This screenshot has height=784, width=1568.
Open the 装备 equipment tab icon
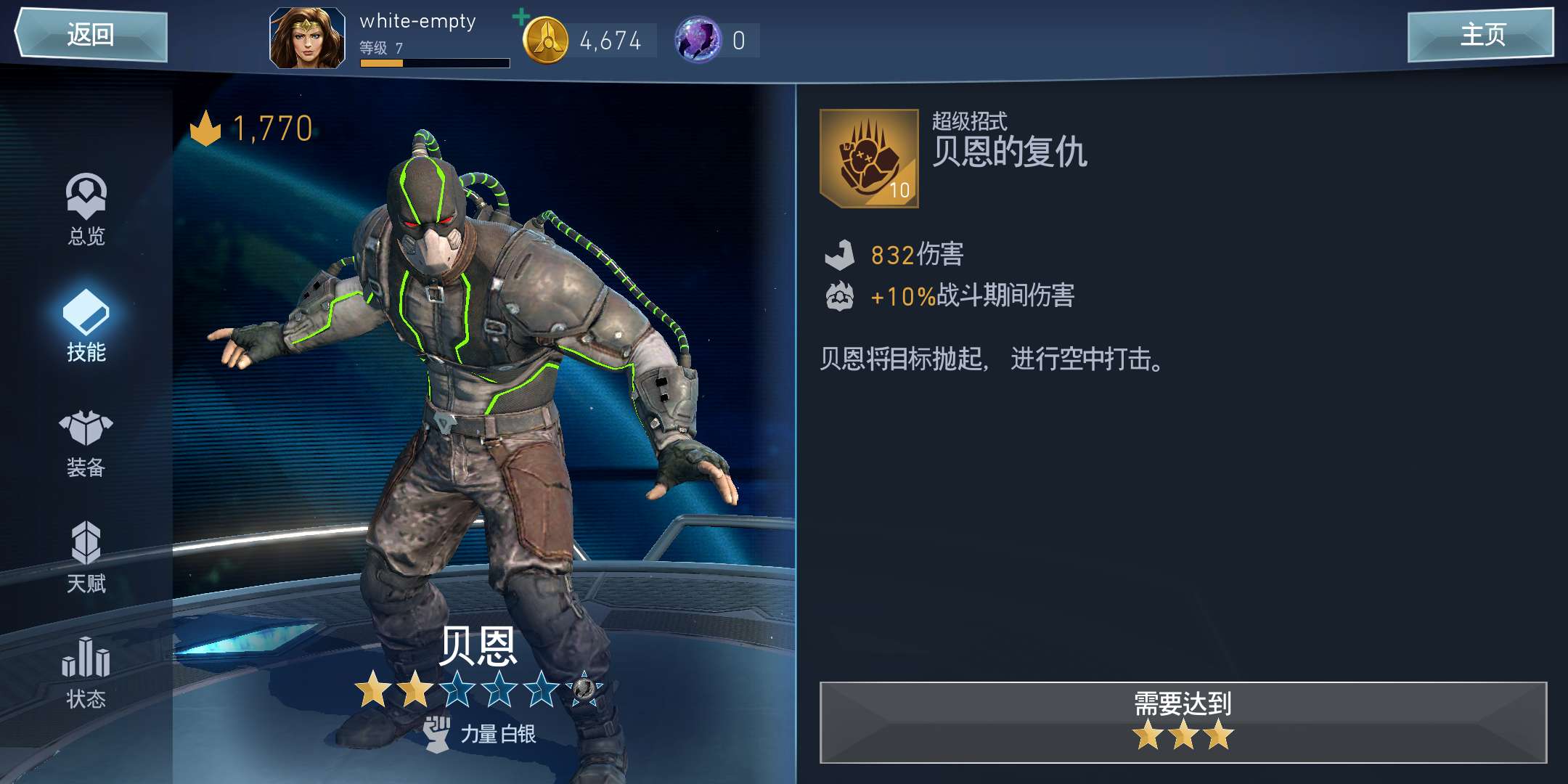tap(86, 428)
